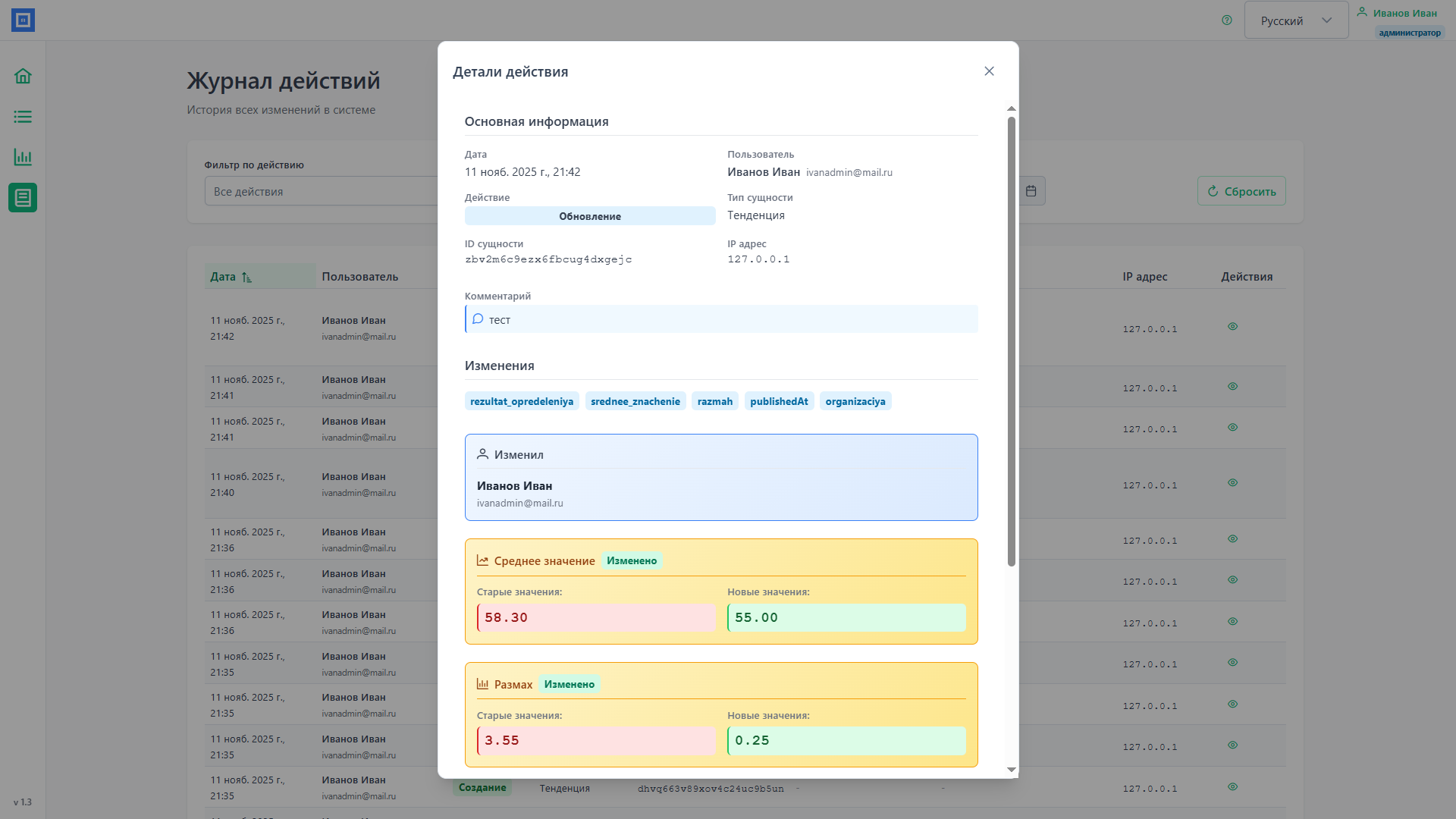Open the home page sidebar icon
The width and height of the screenshot is (1456, 819).
pos(23,76)
